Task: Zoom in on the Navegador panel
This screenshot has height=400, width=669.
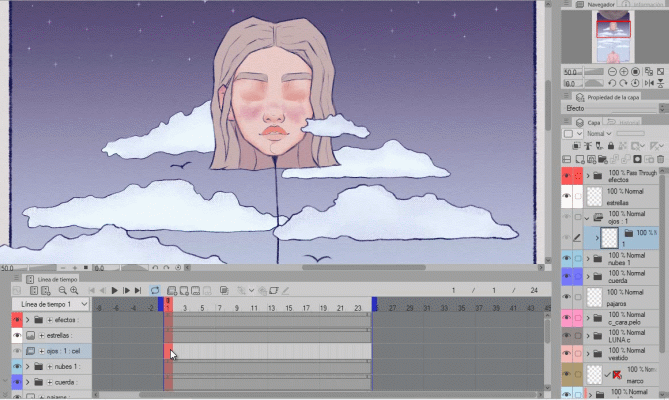Action: (623, 72)
